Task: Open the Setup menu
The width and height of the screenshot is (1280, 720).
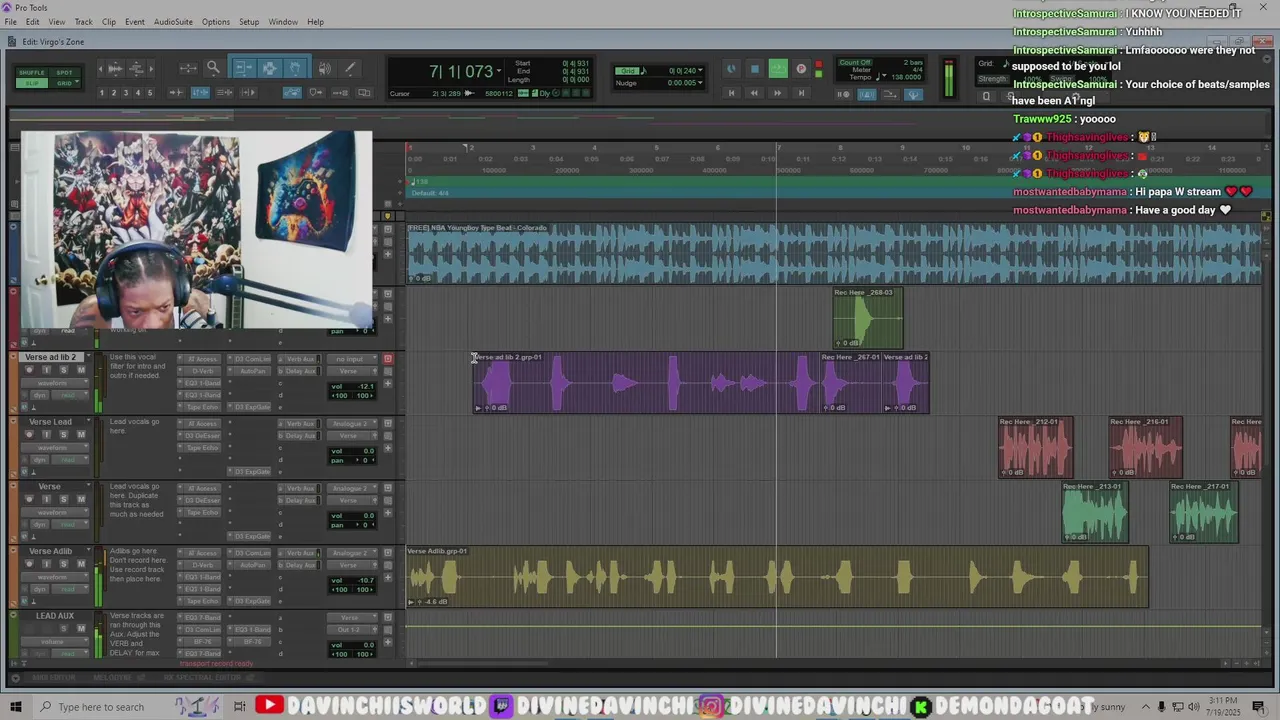Action: pyautogui.click(x=249, y=22)
